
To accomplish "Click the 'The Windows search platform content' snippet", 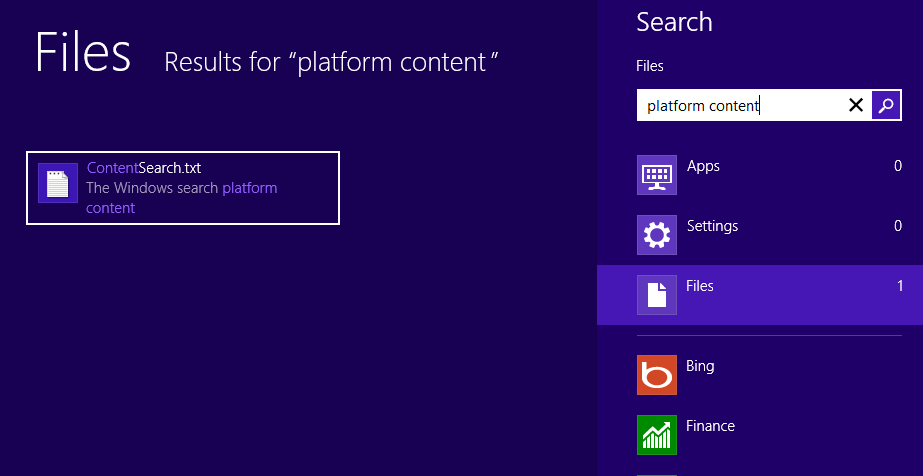I will coord(181,198).
